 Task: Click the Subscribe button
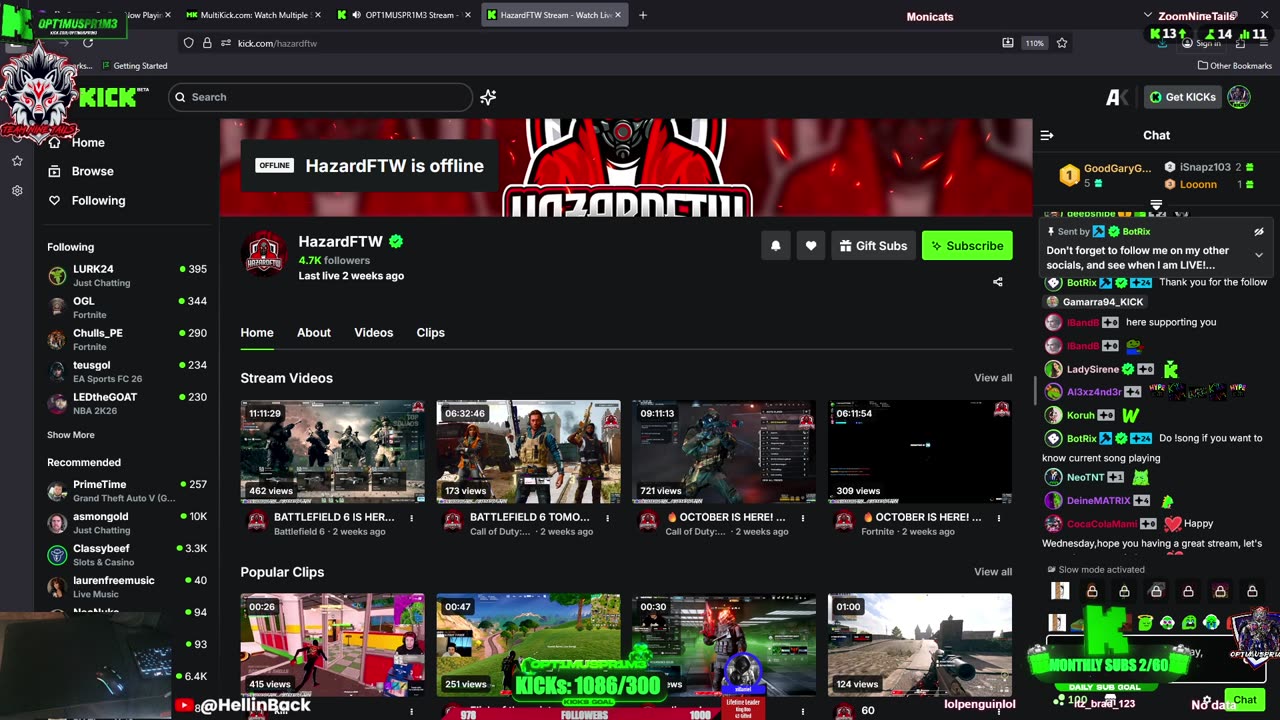tap(967, 246)
